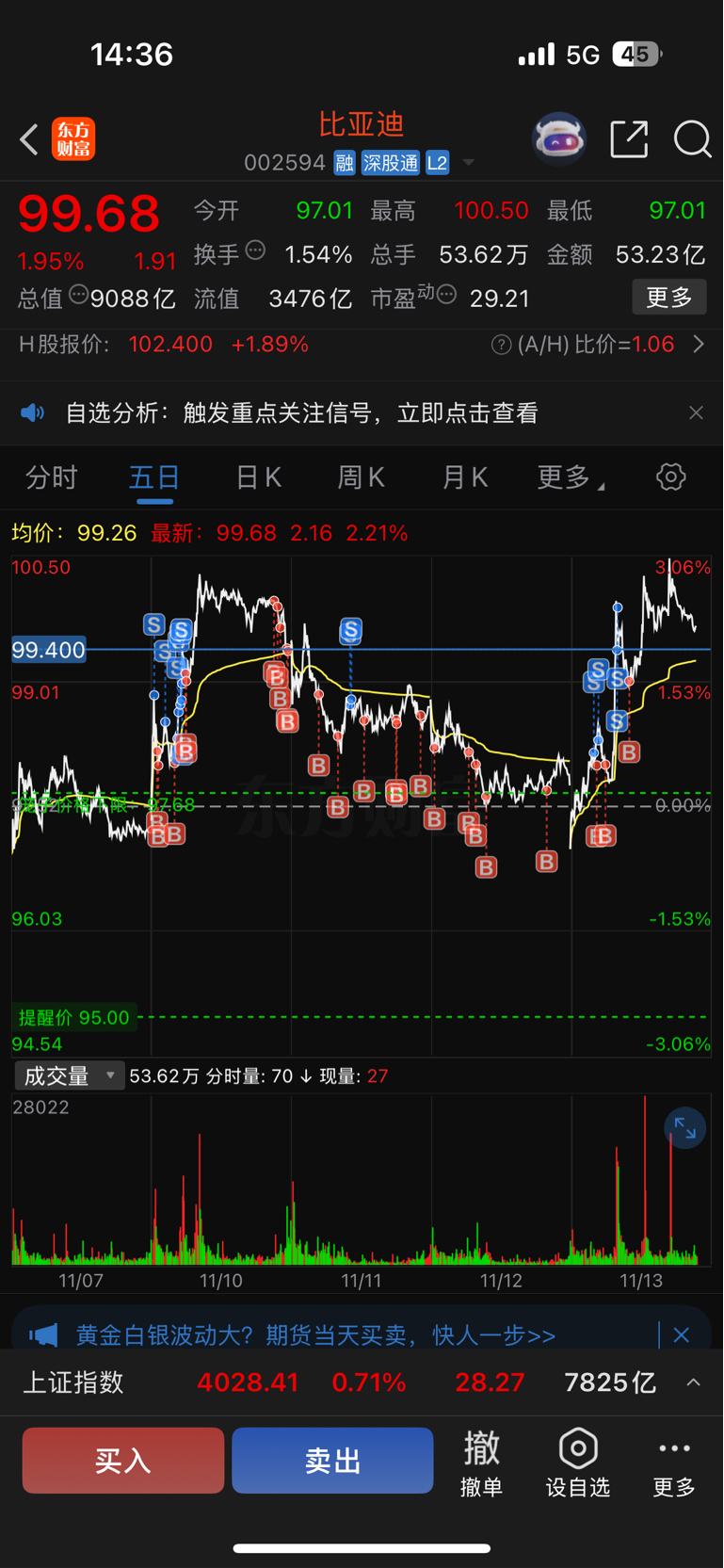The width and height of the screenshot is (724, 1568).
Task: Tap the 设自选 watchlist icon
Action: coord(578,1463)
